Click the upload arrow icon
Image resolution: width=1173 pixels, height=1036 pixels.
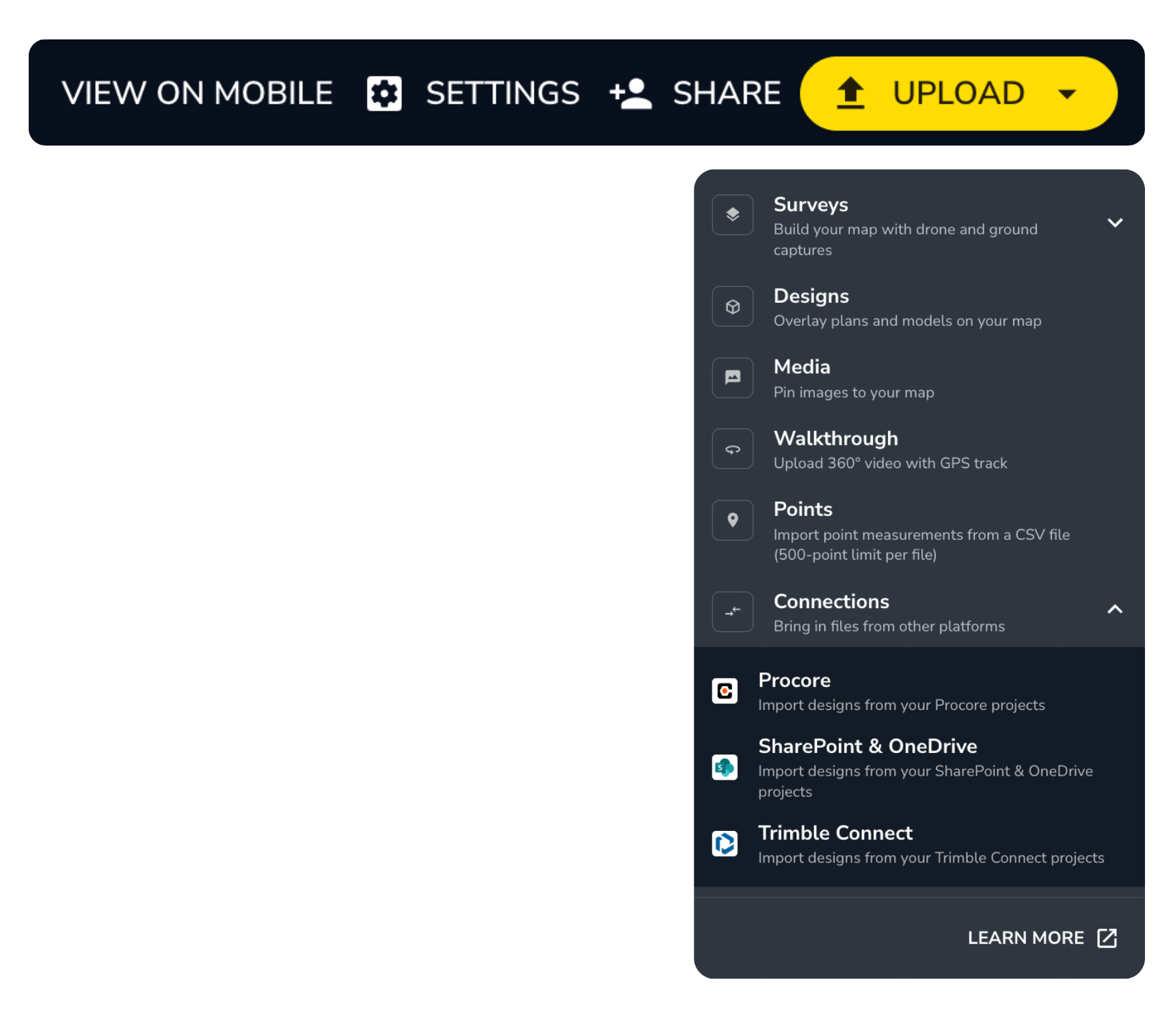pyautogui.click(x=850, y=93)
